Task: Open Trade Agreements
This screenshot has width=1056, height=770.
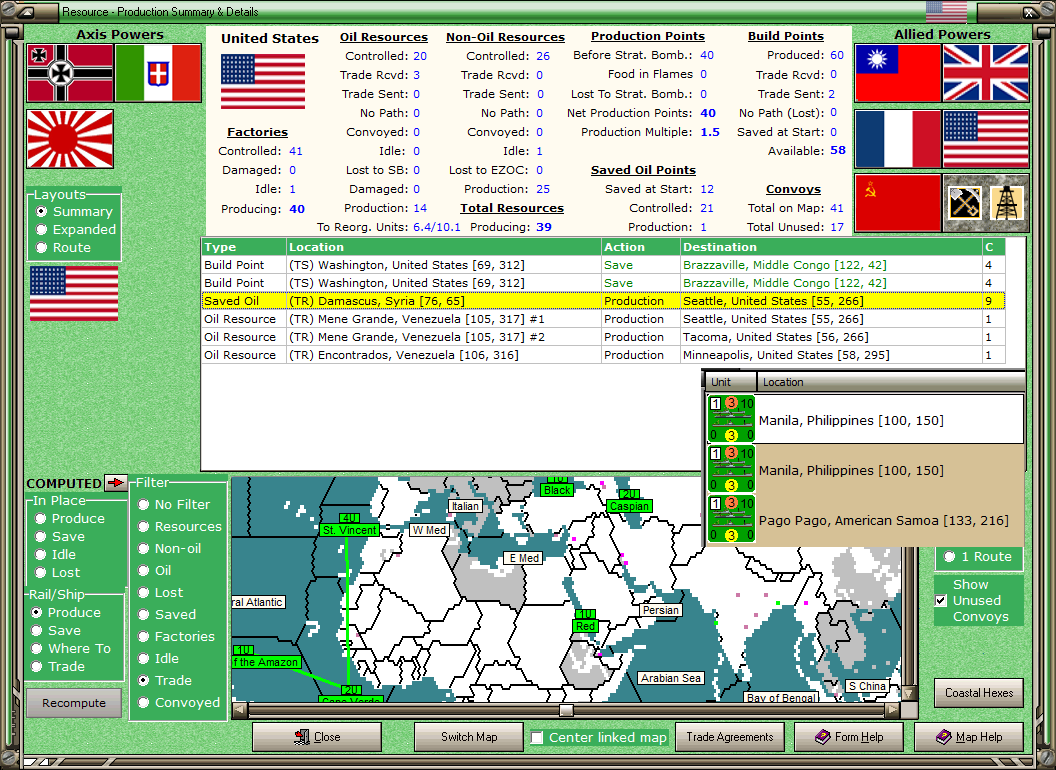Action: [x=729, y=737]
